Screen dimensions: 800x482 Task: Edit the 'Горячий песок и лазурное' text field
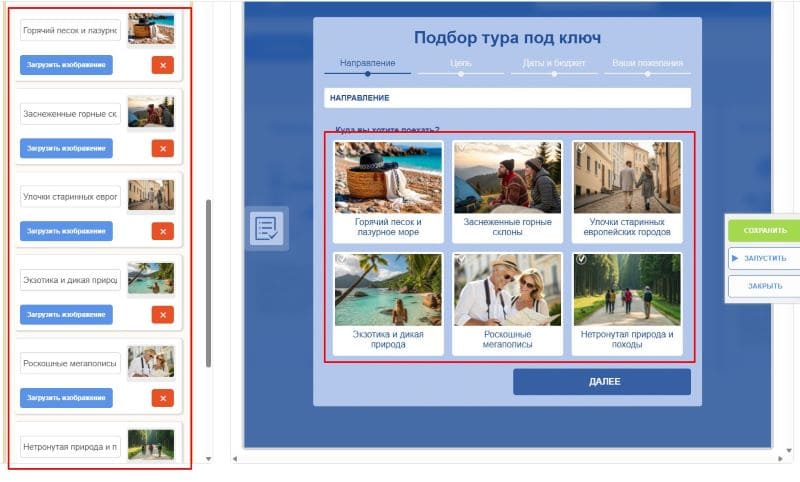70,30
